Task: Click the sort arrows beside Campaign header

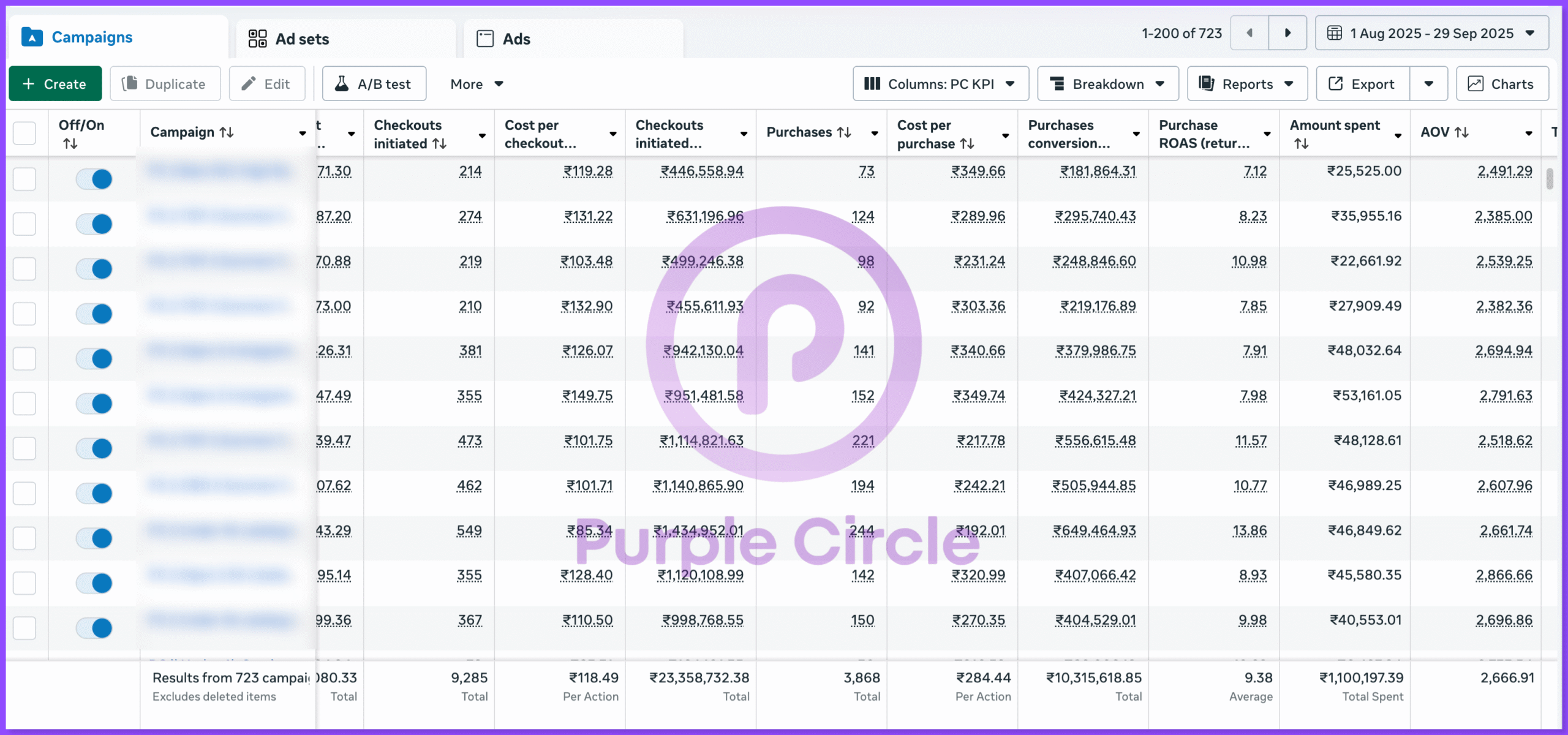Action: pyautogui.click(x=227, y=132)
